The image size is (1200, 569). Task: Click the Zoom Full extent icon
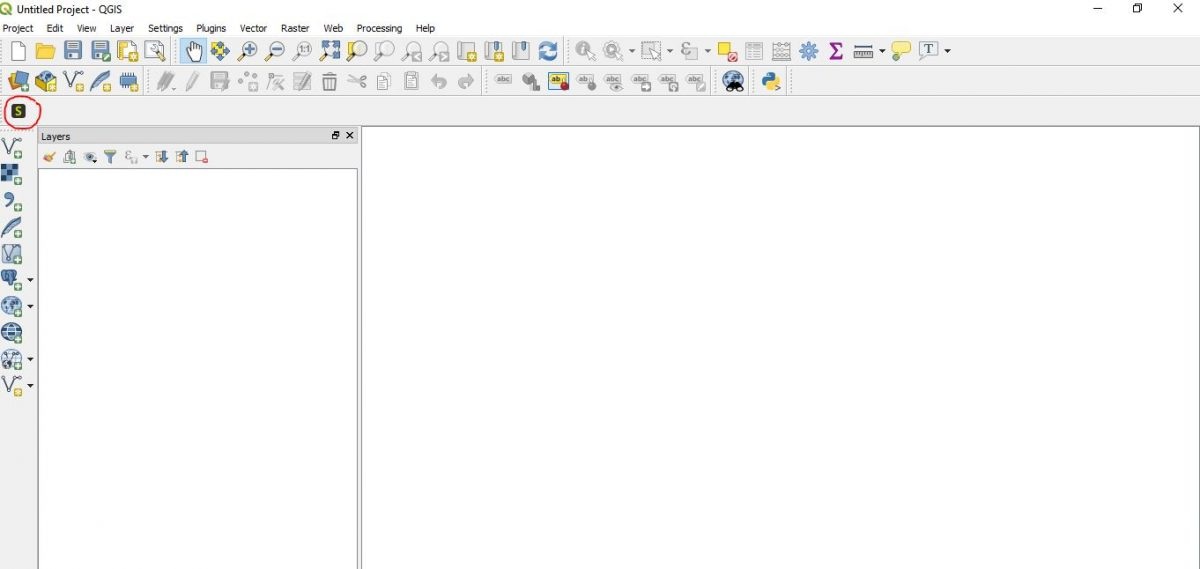[x=329, y=51]
